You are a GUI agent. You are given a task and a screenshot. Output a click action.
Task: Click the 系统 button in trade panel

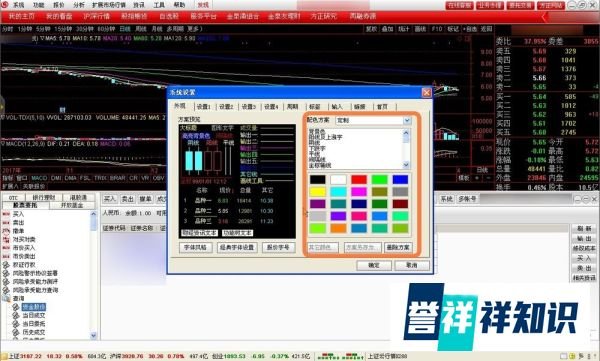pyautogui.click(x=446, y=199)
